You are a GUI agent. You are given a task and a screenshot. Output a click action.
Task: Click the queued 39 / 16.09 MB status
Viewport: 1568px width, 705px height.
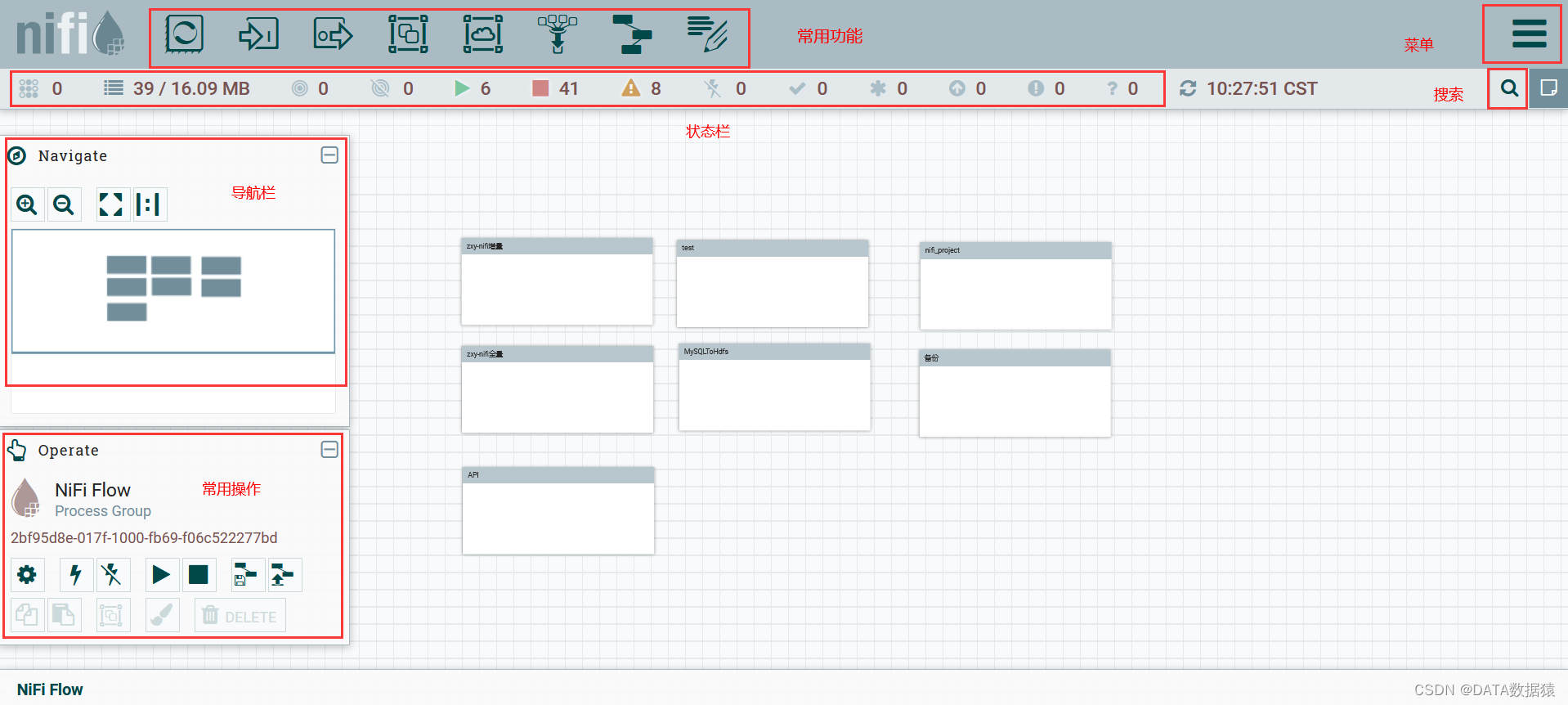(x=177, y=88)
